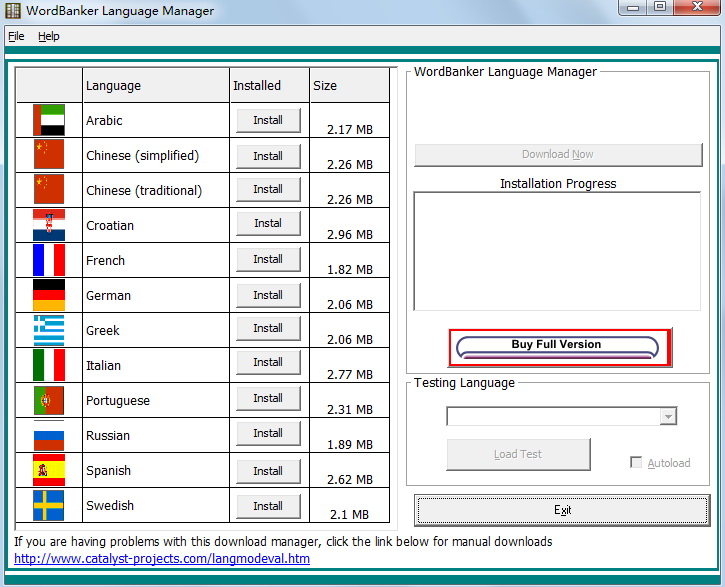
Task: Select the German name cell
Action: pos(156,295)
